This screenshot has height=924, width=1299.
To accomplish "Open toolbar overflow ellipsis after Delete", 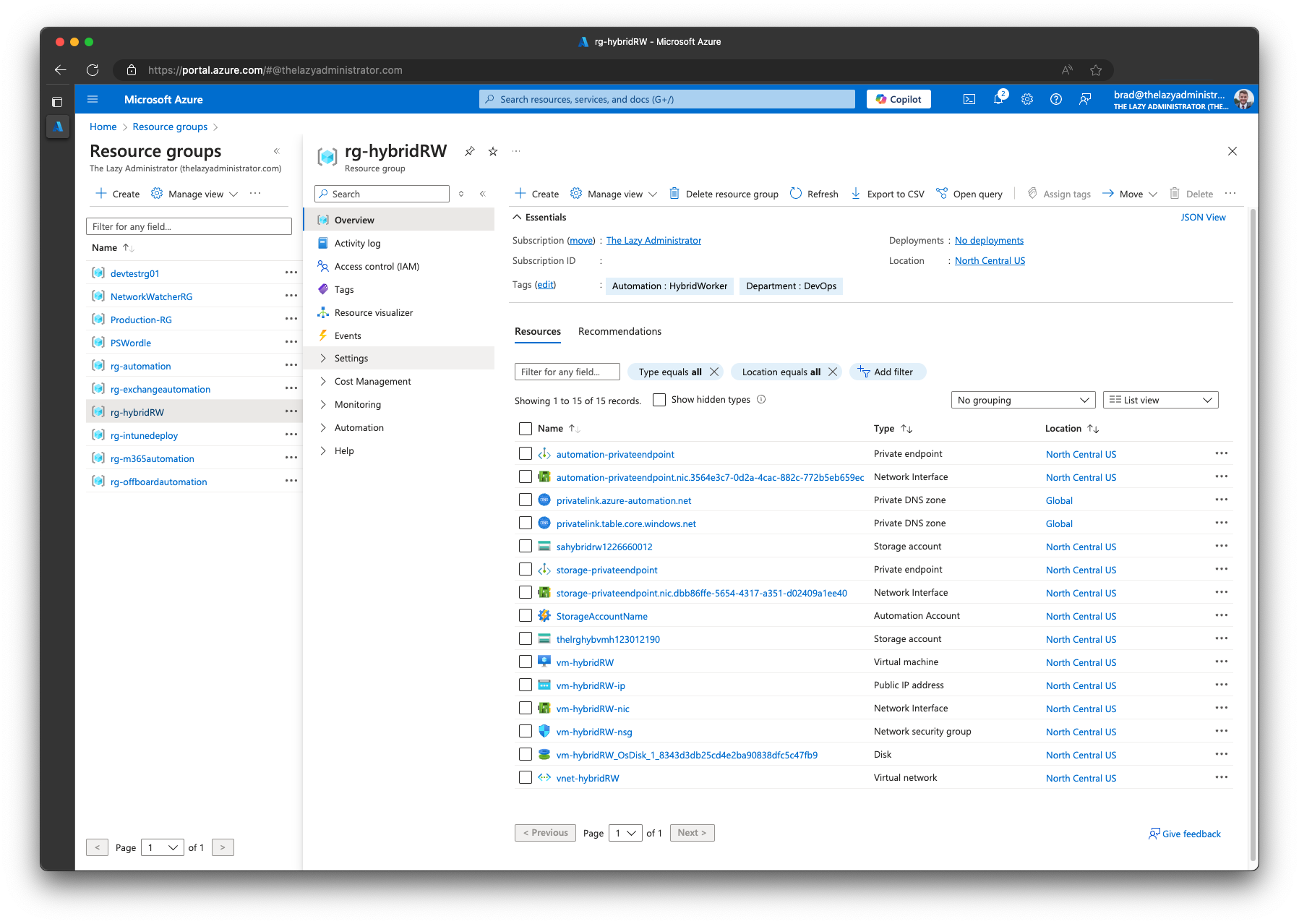I will click(x=1230, y=193).
